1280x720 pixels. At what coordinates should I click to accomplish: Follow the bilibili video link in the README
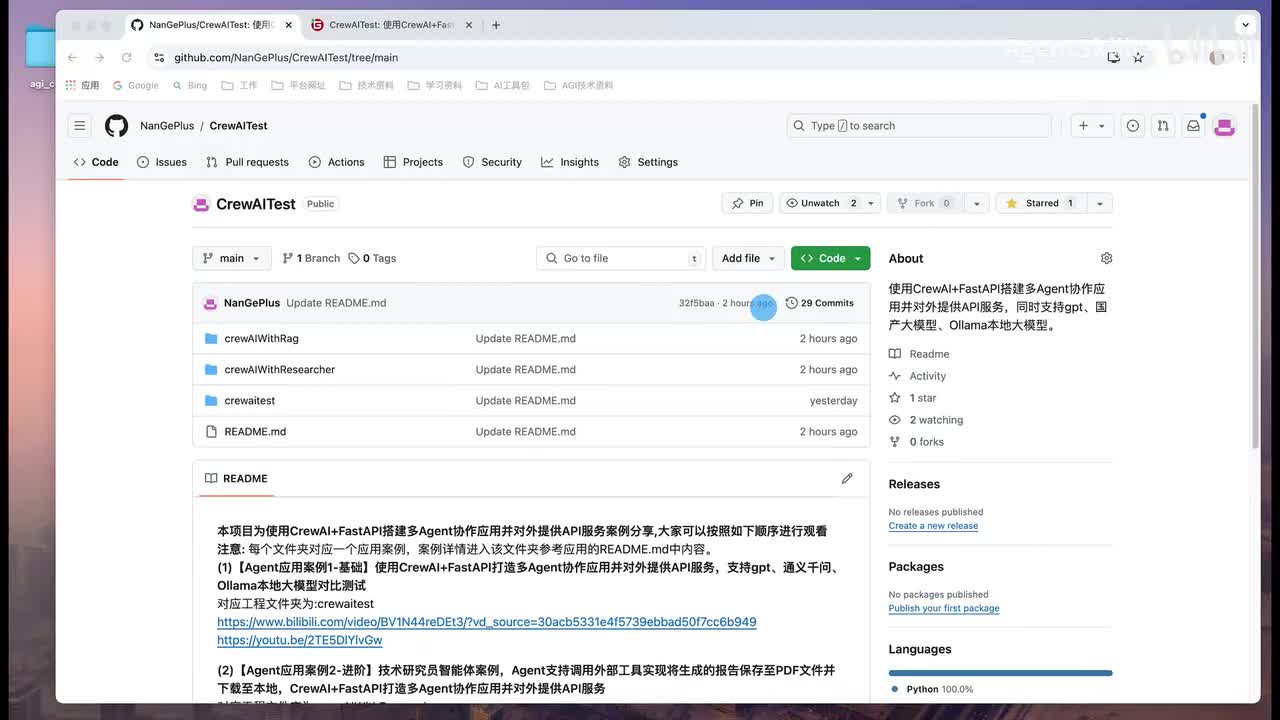pos(487,622)
